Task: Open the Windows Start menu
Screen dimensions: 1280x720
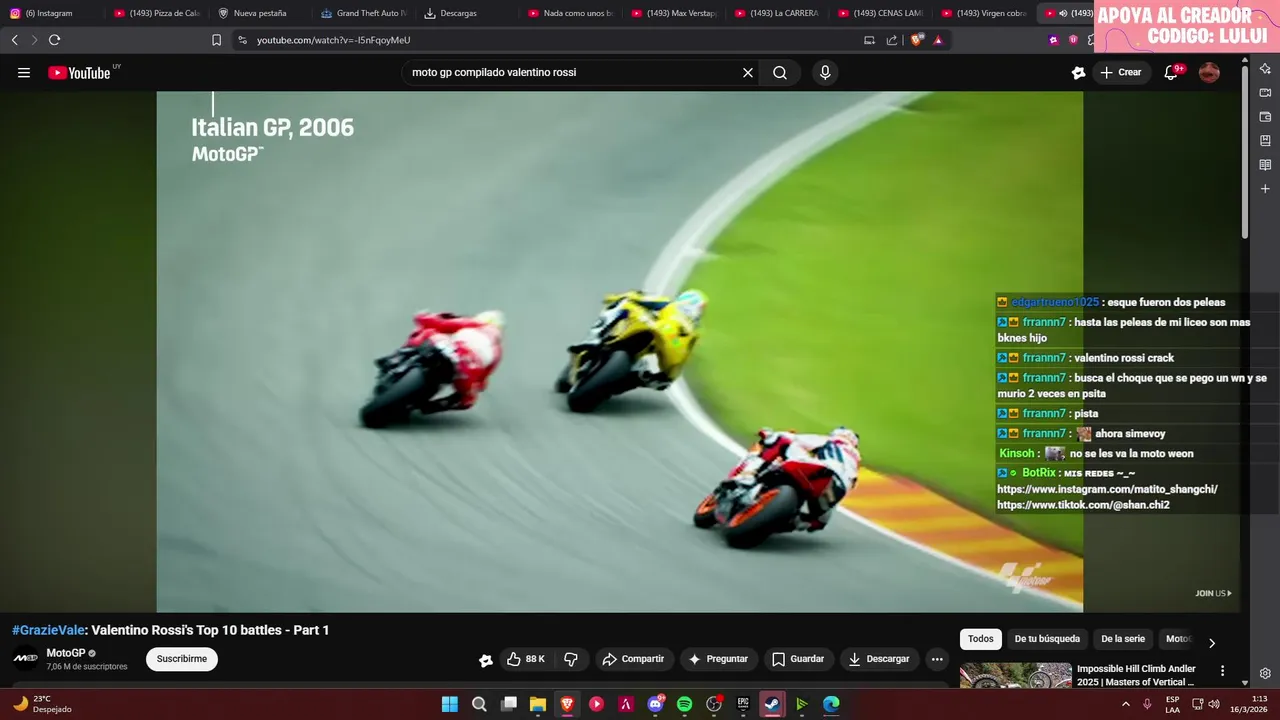Action: (450, 704)
